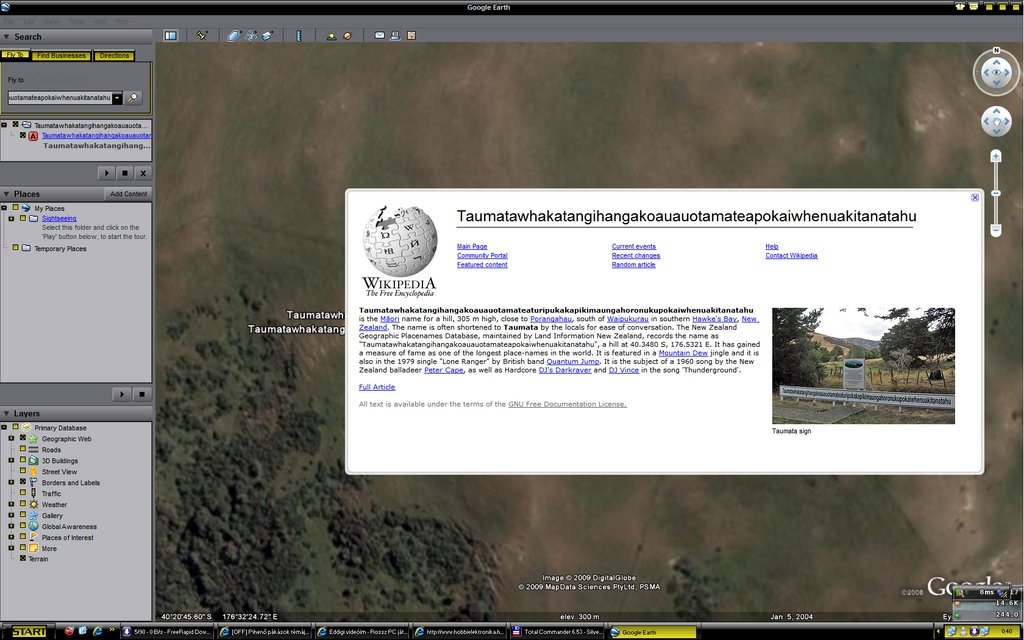Expand the More layer node

[11, 548]
